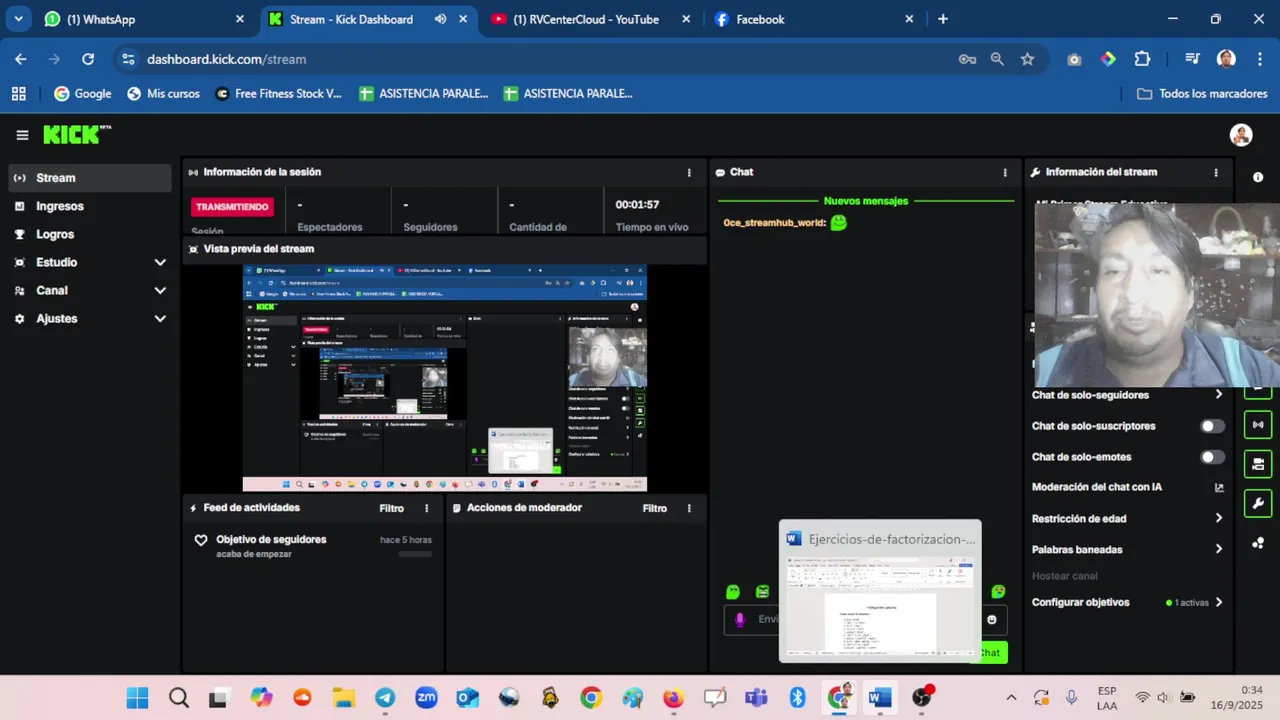Screen dimensions: 1280x720
Task: Open the Acciones de moderador options menu
Action: point(689,508)
